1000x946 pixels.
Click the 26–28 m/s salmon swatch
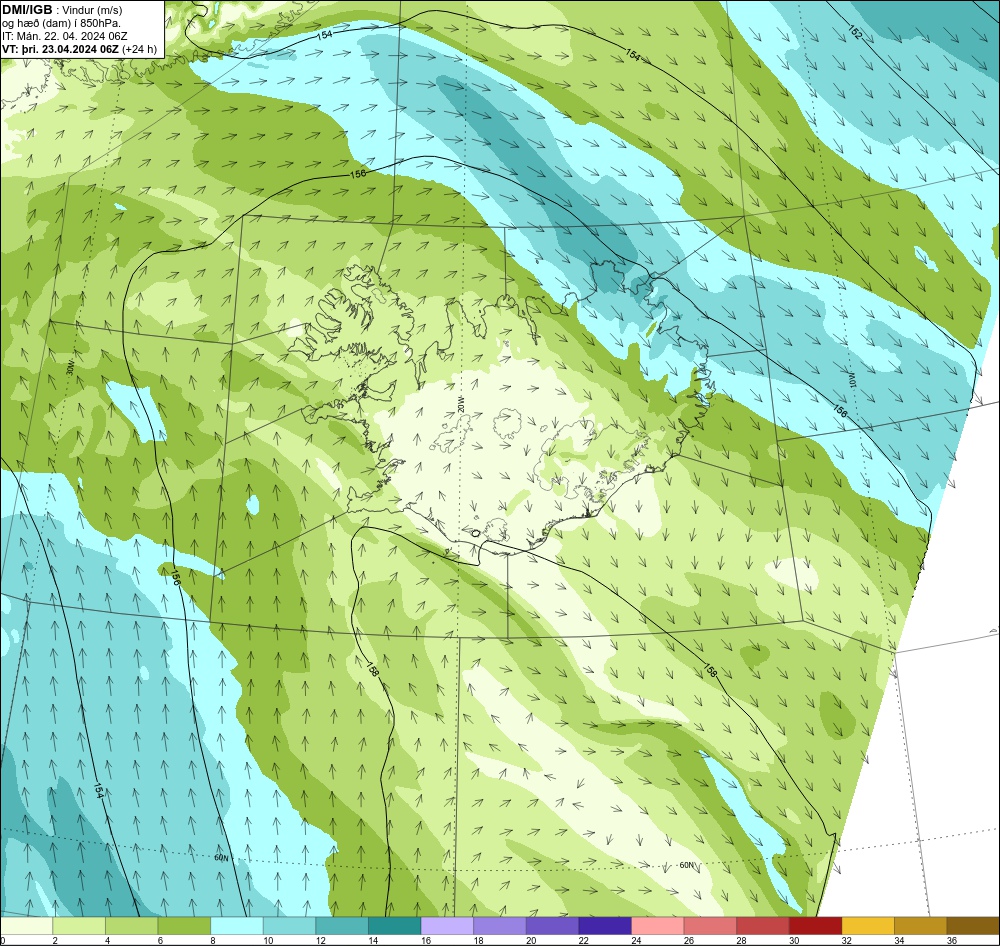pyautogui.click(x=710, y=926)
